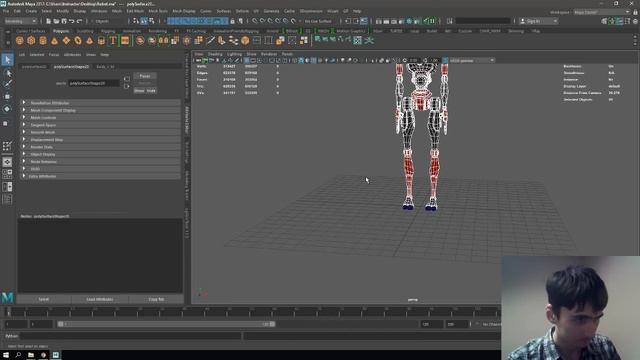Expand Render Stats section
This screenshot has width=640, height=360.
click(100, 147)
